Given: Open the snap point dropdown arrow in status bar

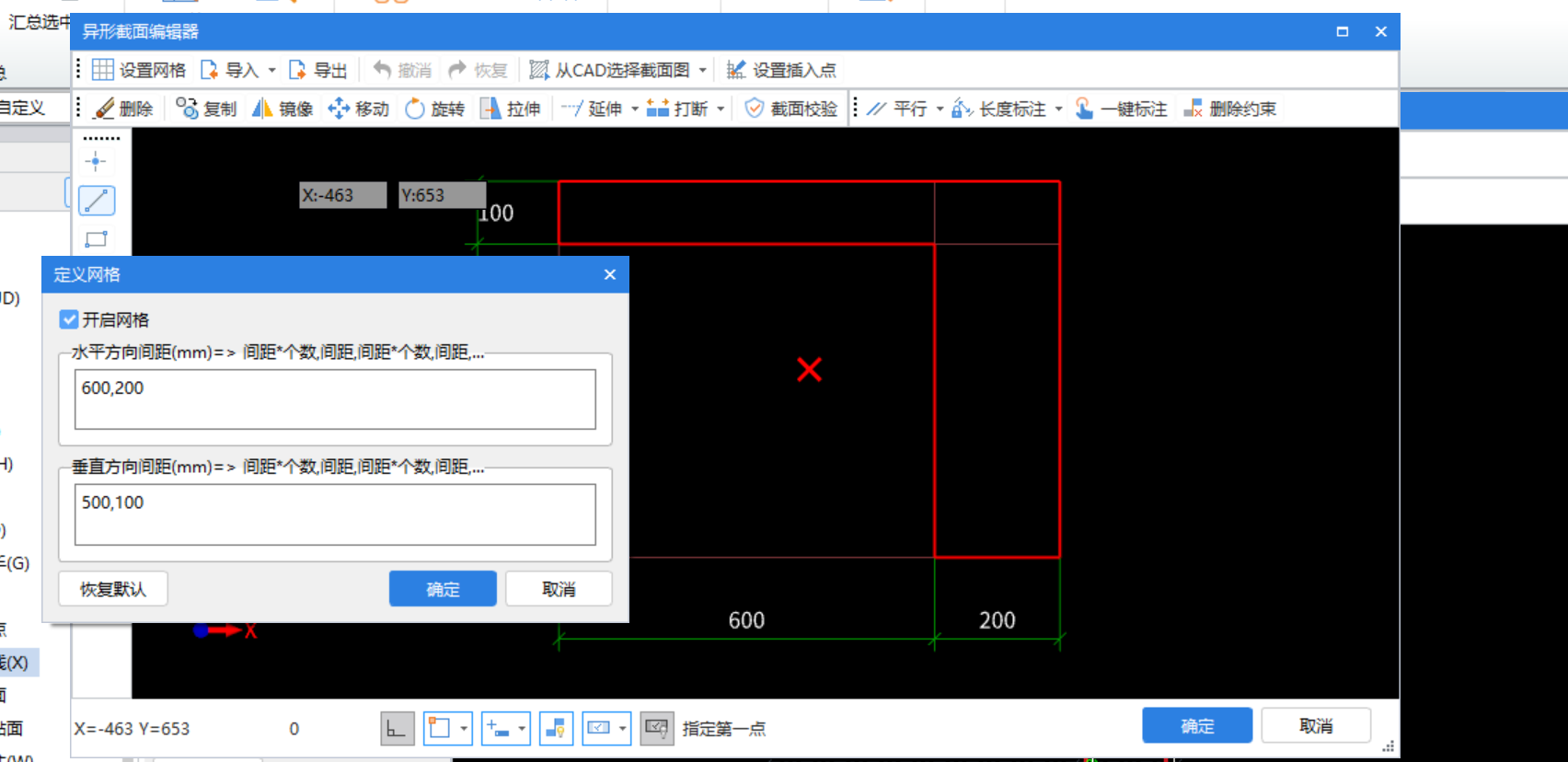Looking at the screenshot, I should pyautogui.click(x=464, y=729).
